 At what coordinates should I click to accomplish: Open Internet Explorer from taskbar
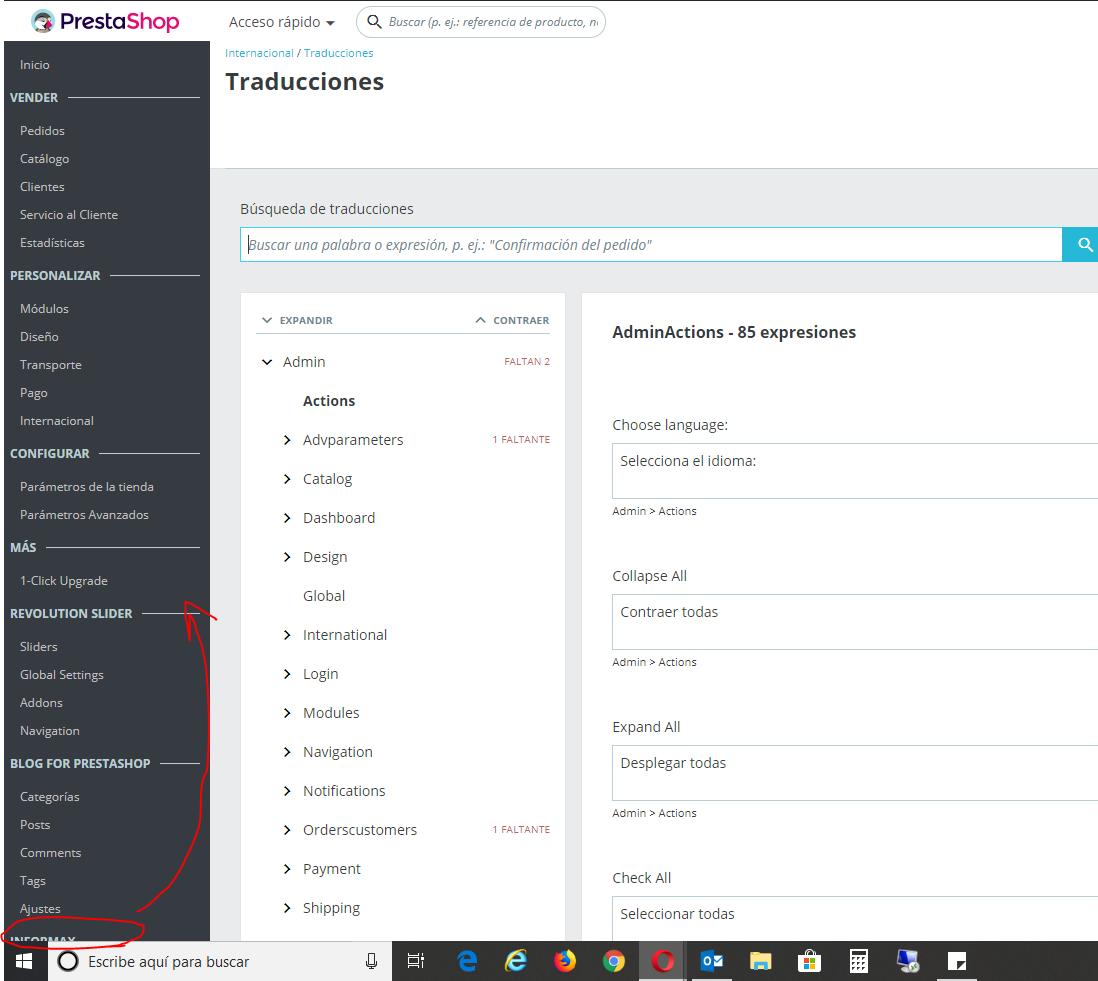tap(516, 961)
